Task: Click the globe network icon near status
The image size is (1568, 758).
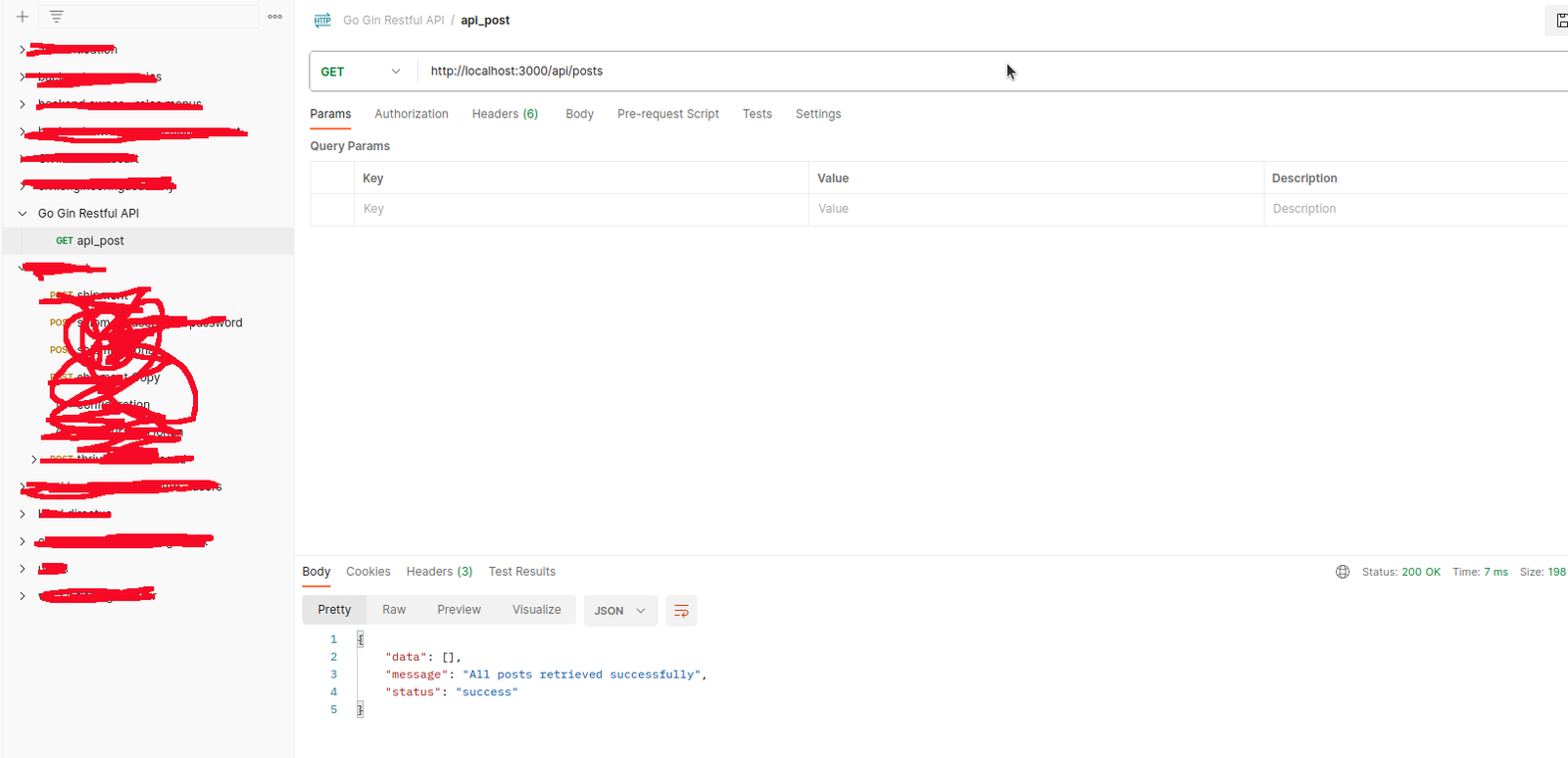Action: tap(1343, 572)
